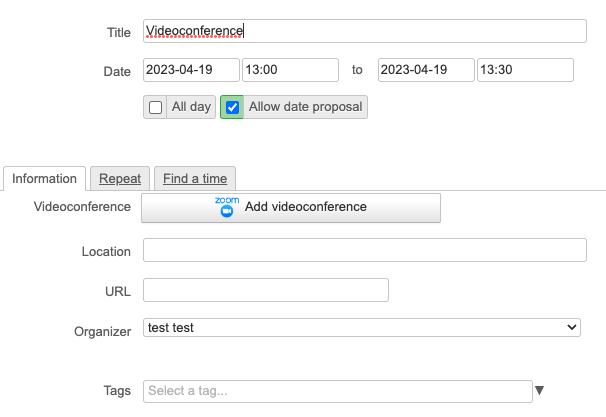Click the Add videoconference button
The width and height of the screenshot is (606, 417).
point(291,208)
